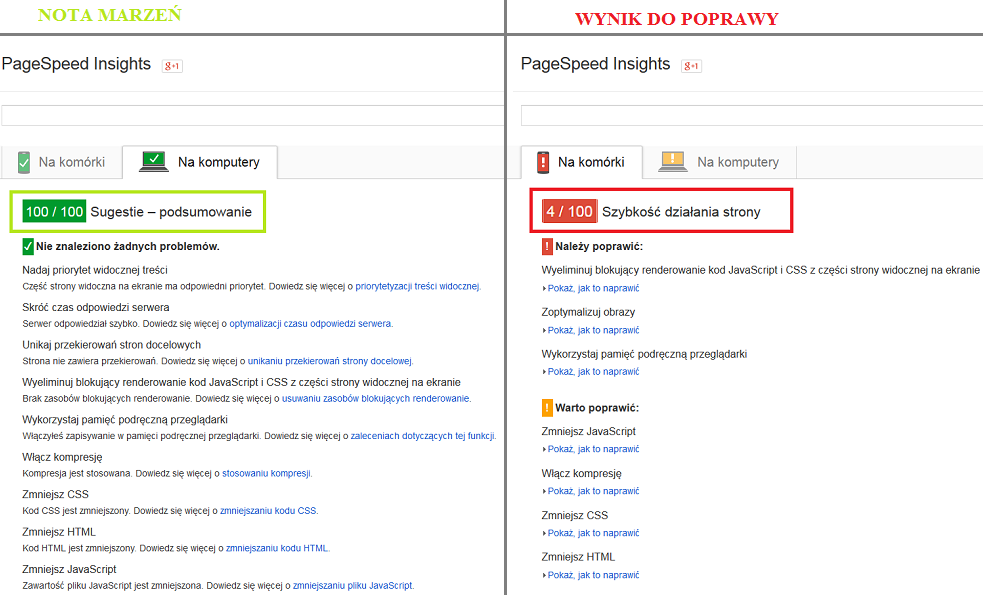
Task: Open link 'zmniejszaniu kodu CSS'
Action: pos(268,511)
